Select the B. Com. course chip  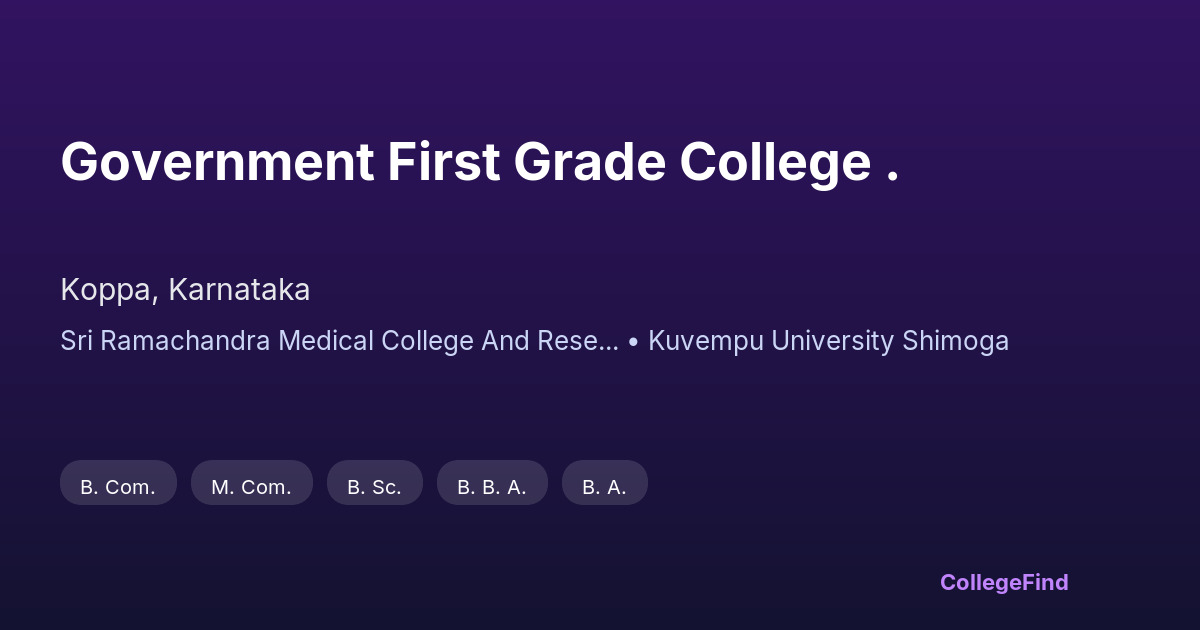point(118,487)
